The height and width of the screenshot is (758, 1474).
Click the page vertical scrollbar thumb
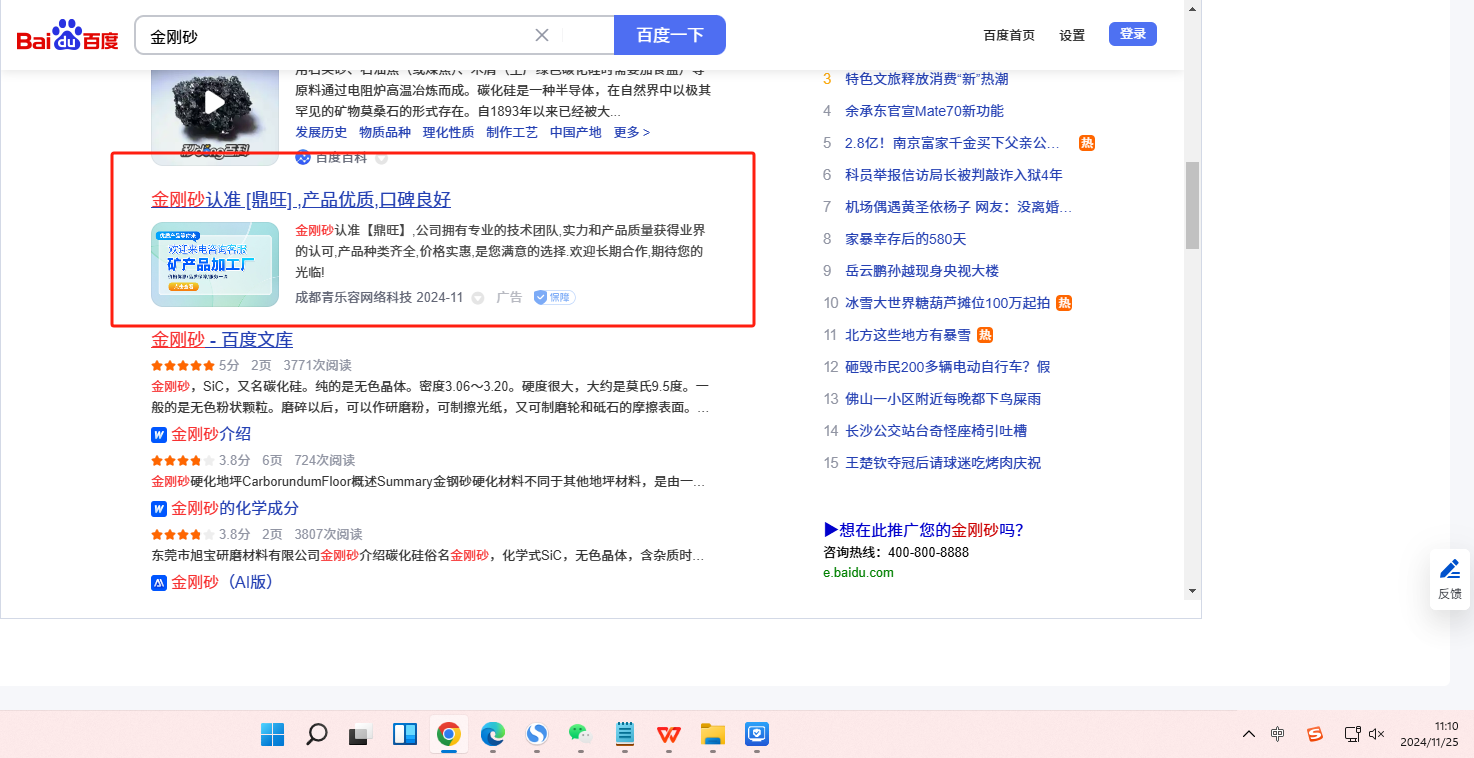pyautogui.click(x=1192, y=205)
